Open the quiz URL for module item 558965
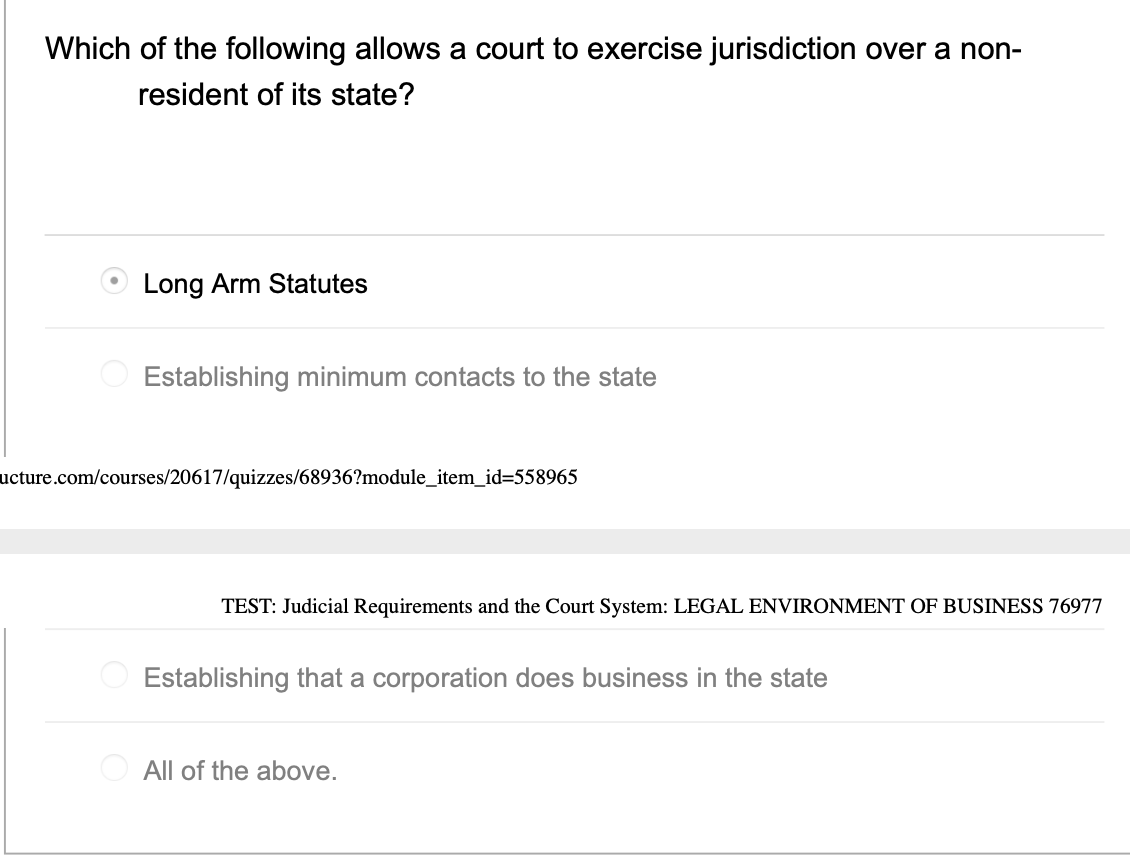Viewport: 1130px width, 862px height. (x=289, y=477)
